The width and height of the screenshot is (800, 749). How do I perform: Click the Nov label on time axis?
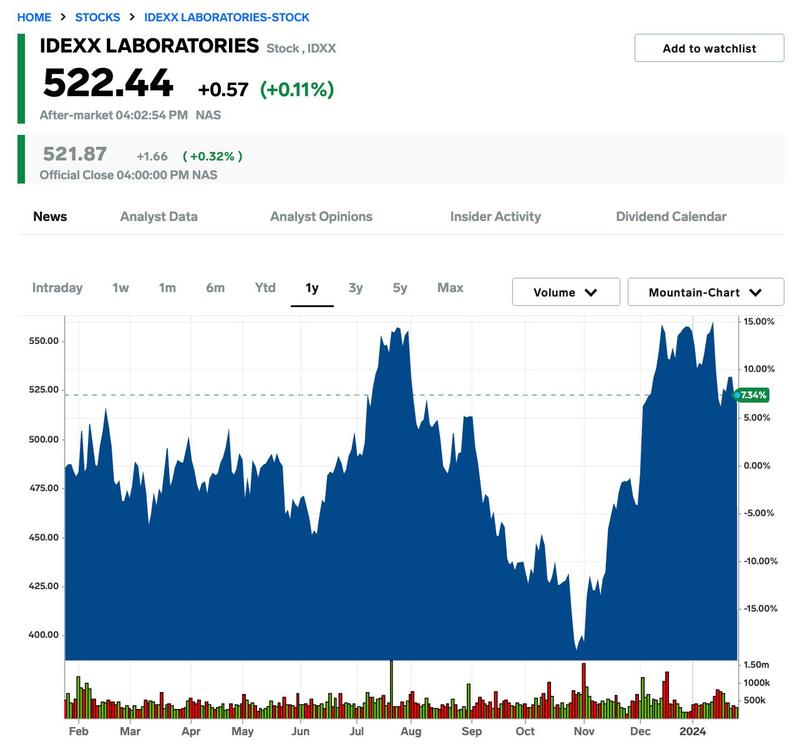584,731
